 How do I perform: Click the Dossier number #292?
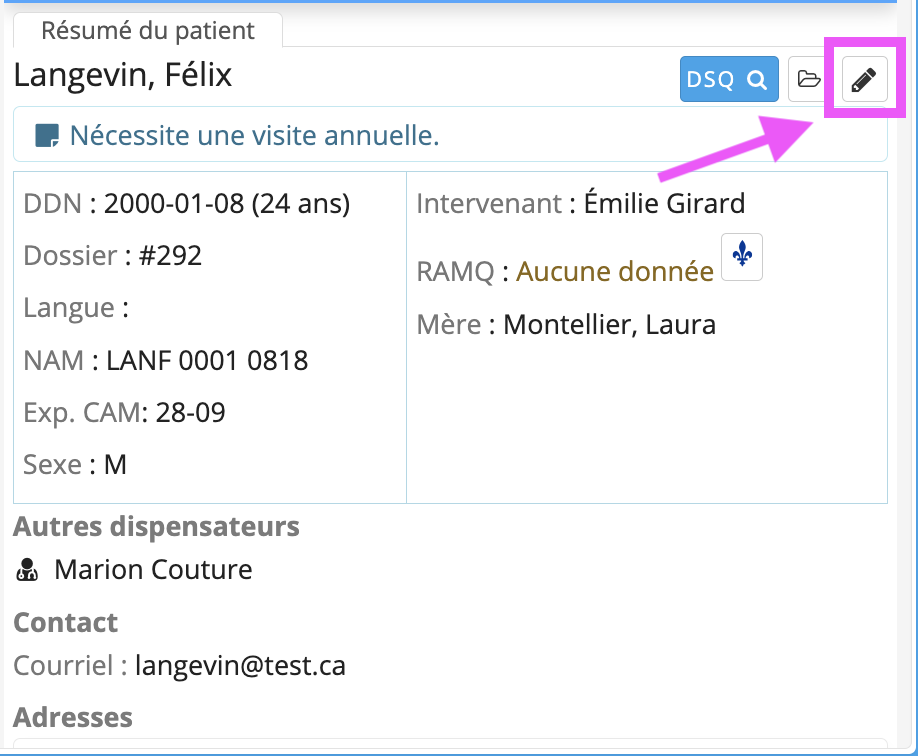point(170,255)
